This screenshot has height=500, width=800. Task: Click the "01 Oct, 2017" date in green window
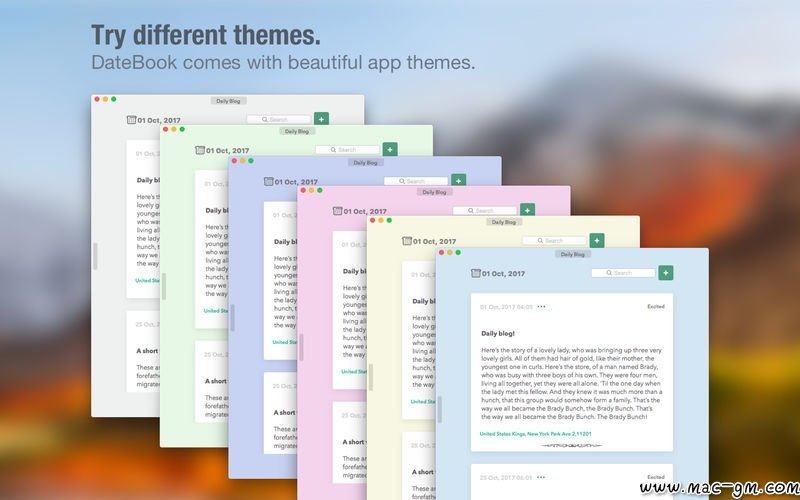pyautogui.click(x=228, y=151)
